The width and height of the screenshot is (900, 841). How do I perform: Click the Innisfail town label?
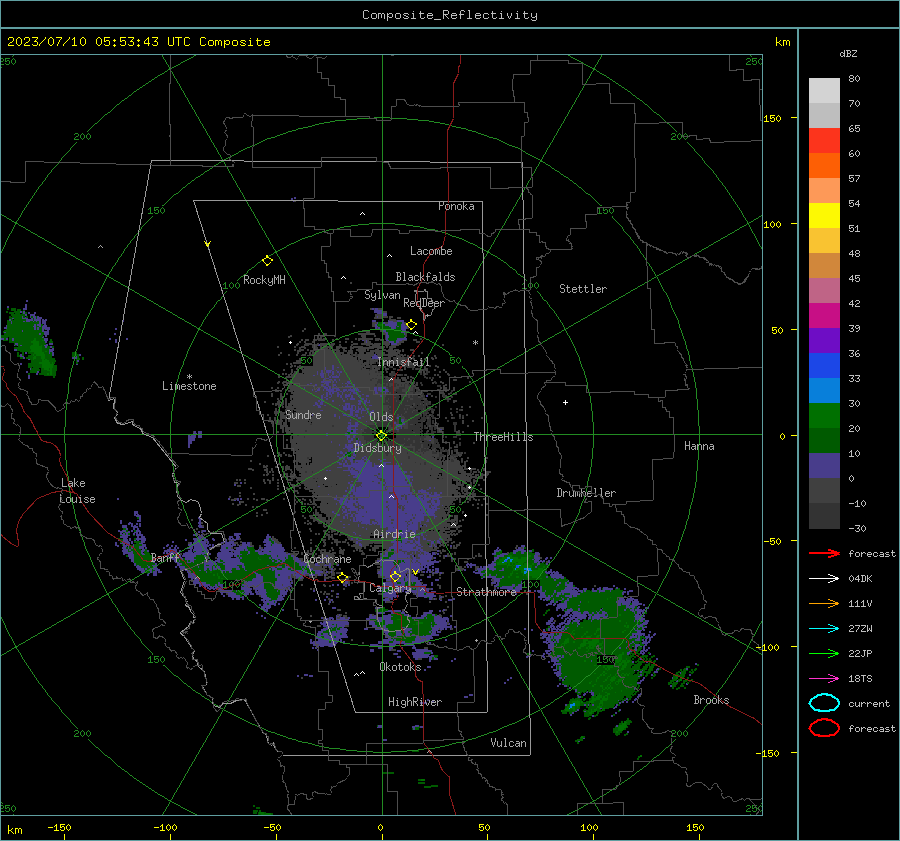[404, 362]
